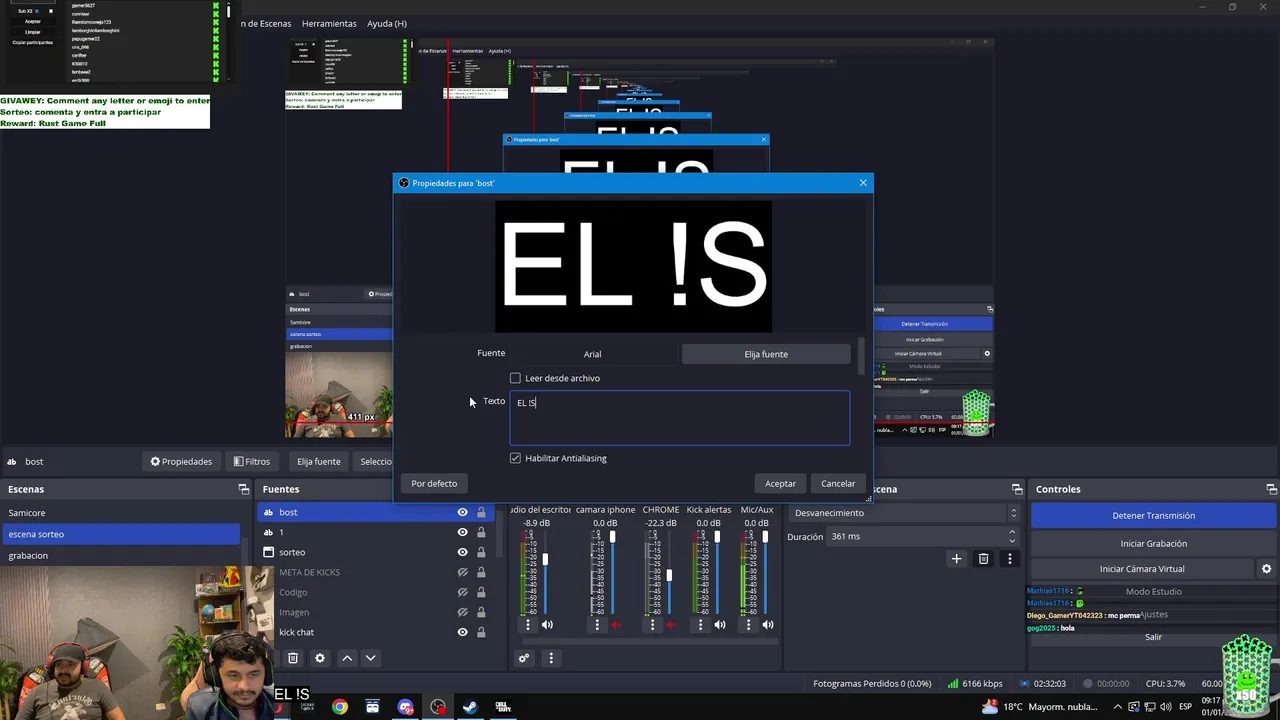Select Samicore scene
The image size is (1280, 720).
[120, 512]
